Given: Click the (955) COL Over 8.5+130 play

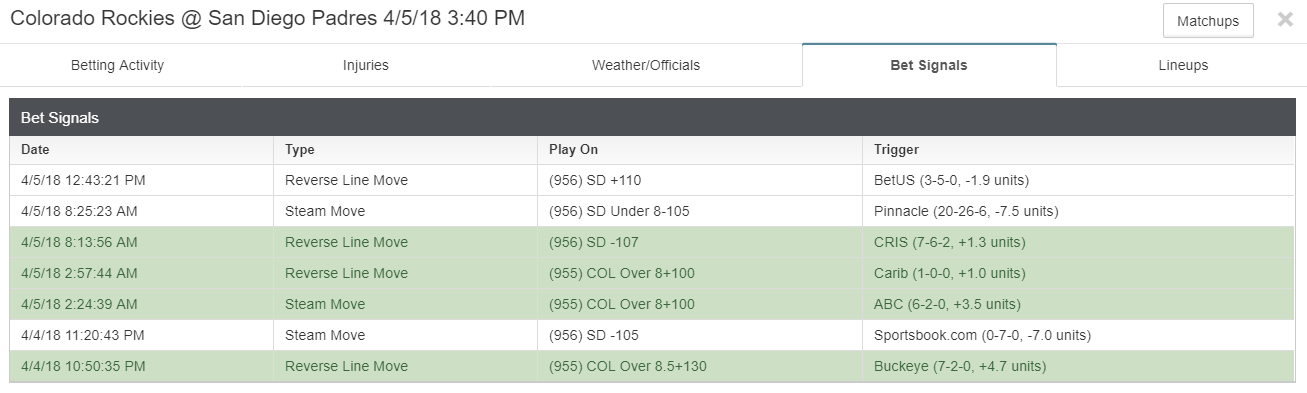Looking at the screenshot, I should coord(628,366).
